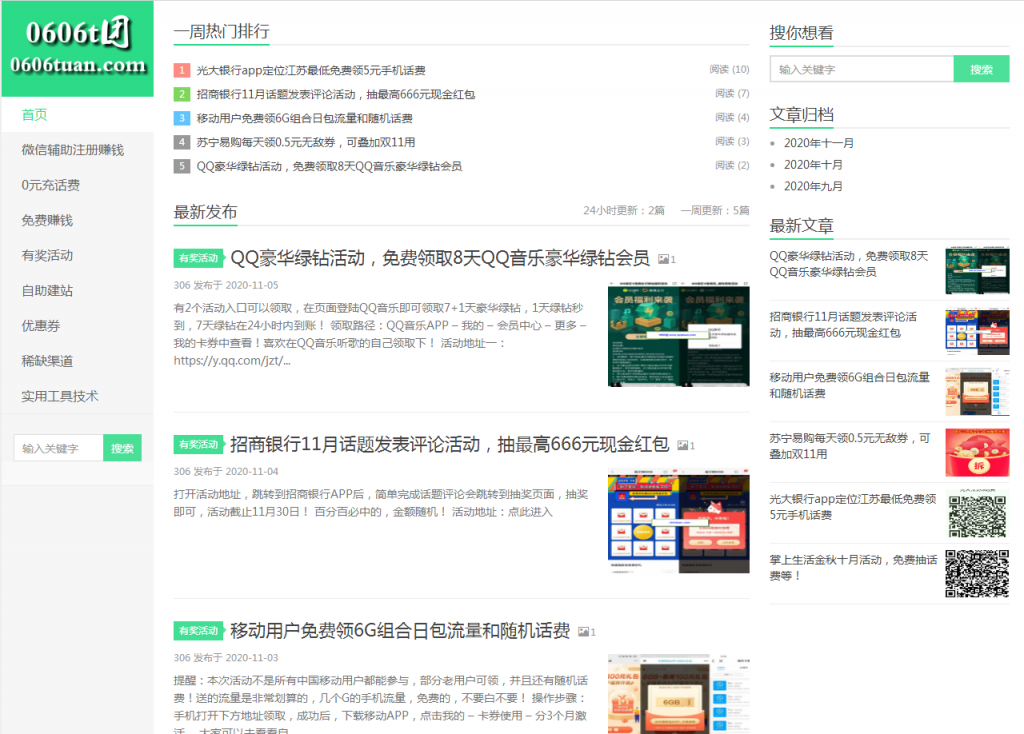Go to the 0元充话费 category
1024x734 pixels.
pyautogui.click(x=50, y=185)
